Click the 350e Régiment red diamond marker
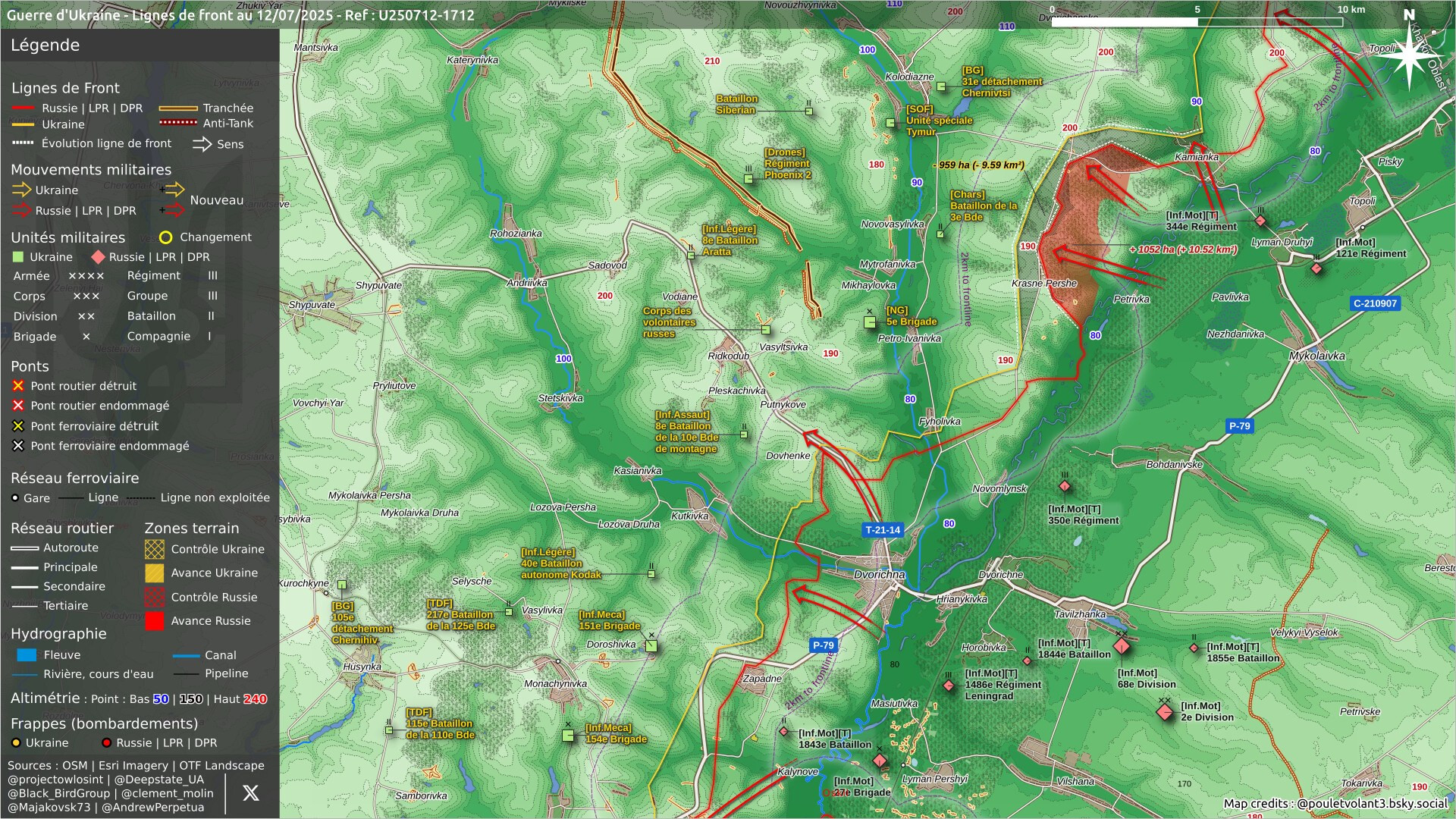 pos(1065,486)
